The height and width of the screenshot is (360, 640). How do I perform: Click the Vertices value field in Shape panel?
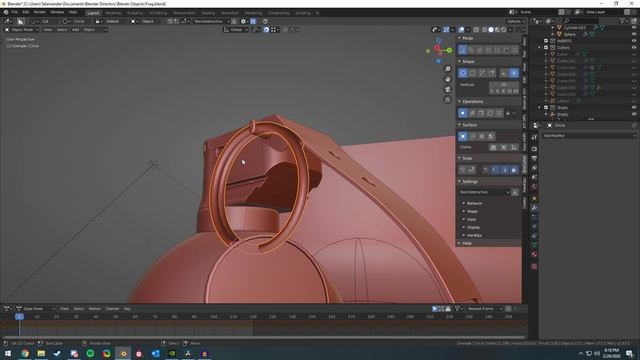tap(504, 84)
